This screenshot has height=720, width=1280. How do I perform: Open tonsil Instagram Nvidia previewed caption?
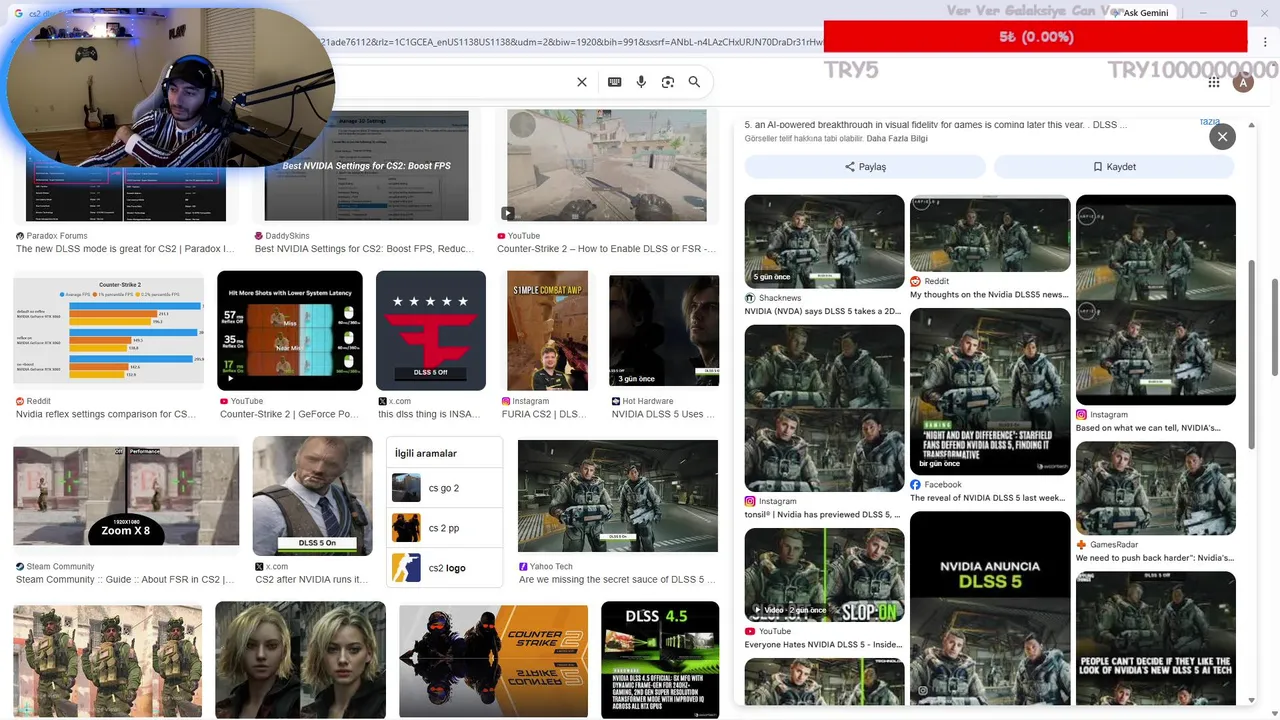(822, 515)
